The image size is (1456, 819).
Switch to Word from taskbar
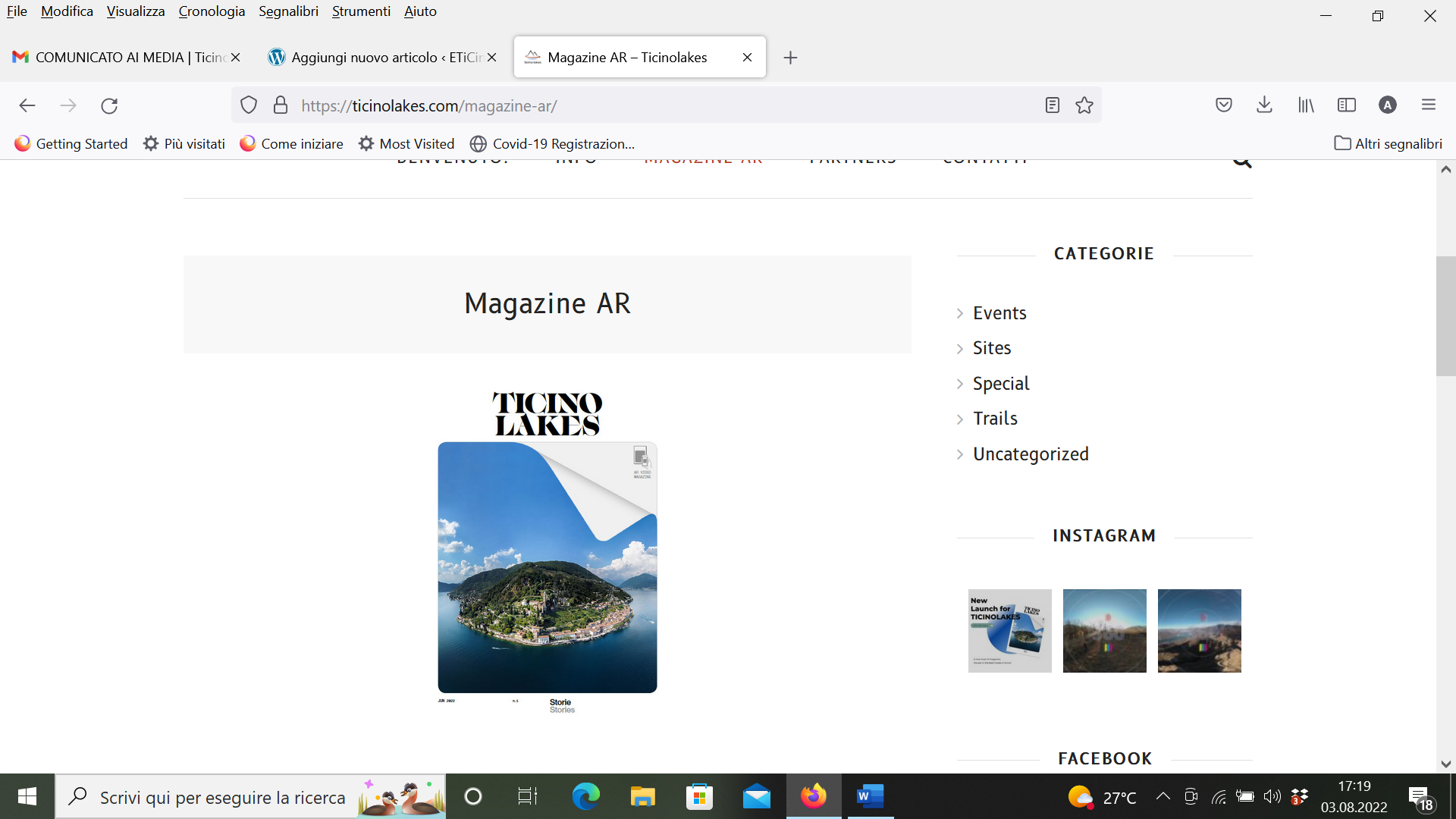click(x=871, y=796)
